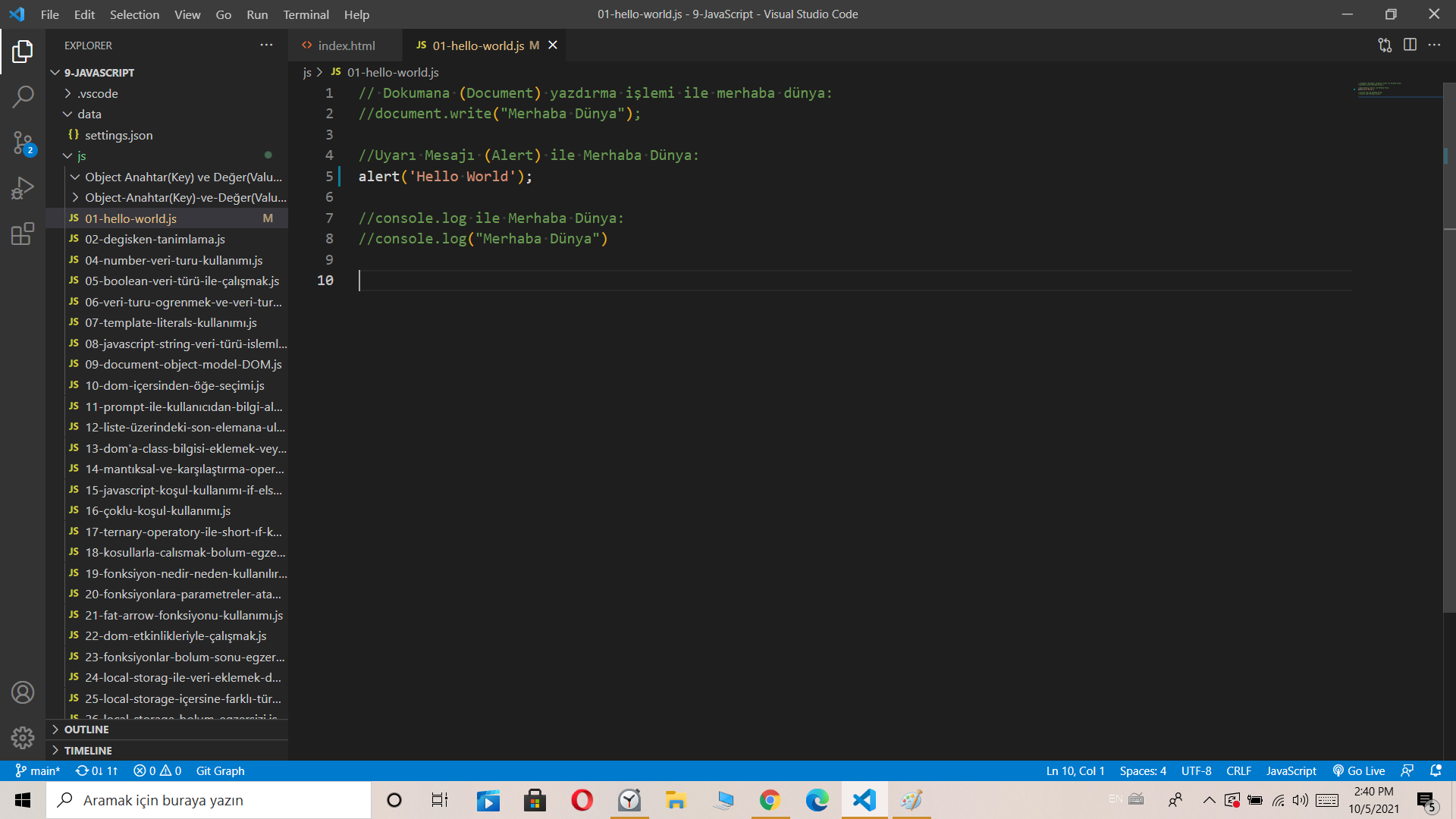Click Open Changes compare icon
The height and width of the screenshot is (819, 1456).
tap(1385, 45)
